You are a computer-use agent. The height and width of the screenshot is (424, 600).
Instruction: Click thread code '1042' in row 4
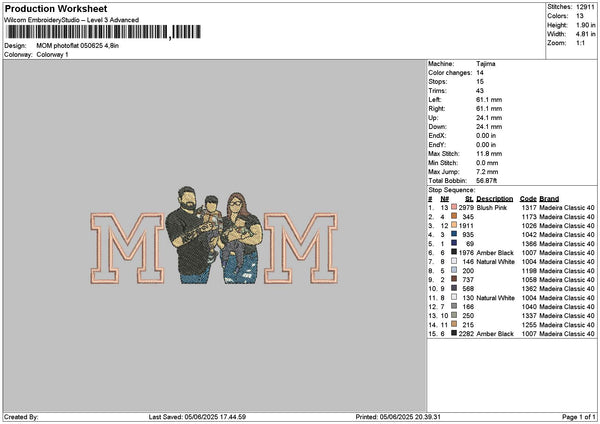[529, 235]
